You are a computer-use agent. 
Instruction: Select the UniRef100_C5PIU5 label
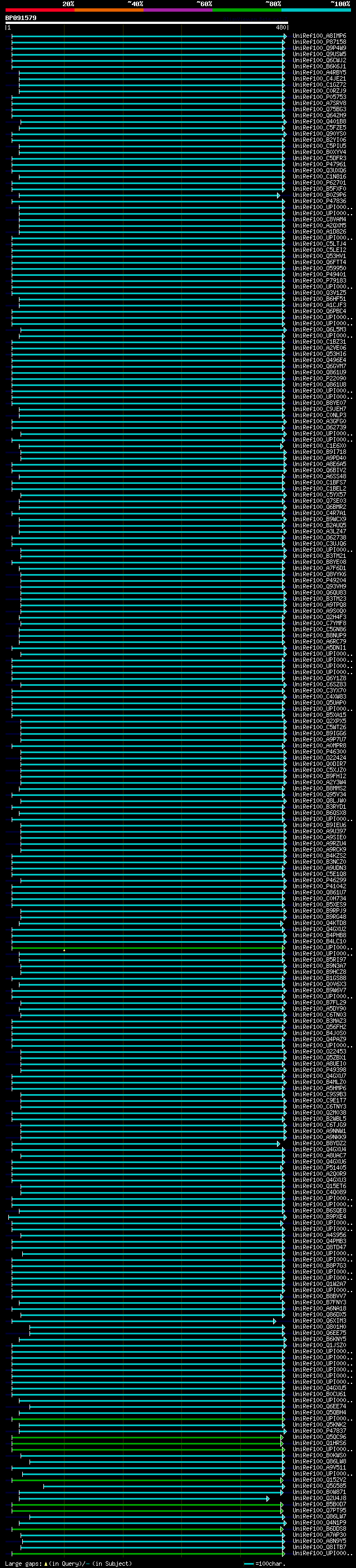[319, 146]
